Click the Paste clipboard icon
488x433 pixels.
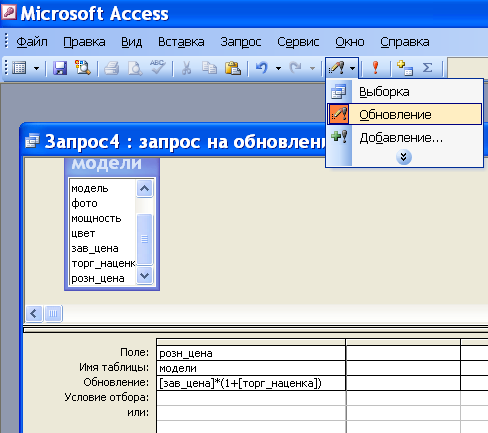pos(233,68)
